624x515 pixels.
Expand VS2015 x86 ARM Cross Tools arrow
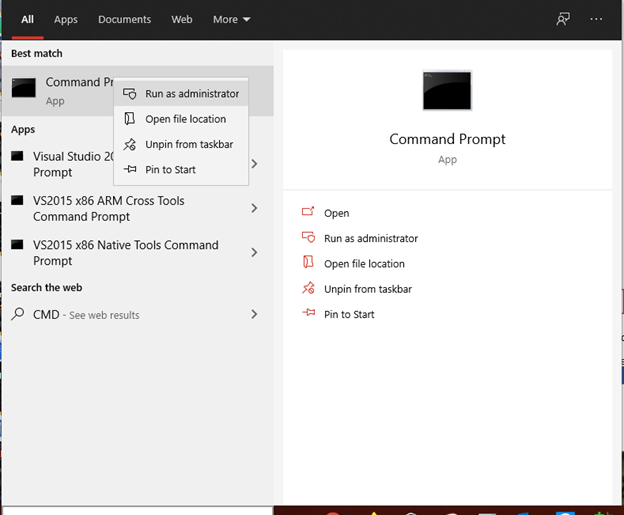254,208
